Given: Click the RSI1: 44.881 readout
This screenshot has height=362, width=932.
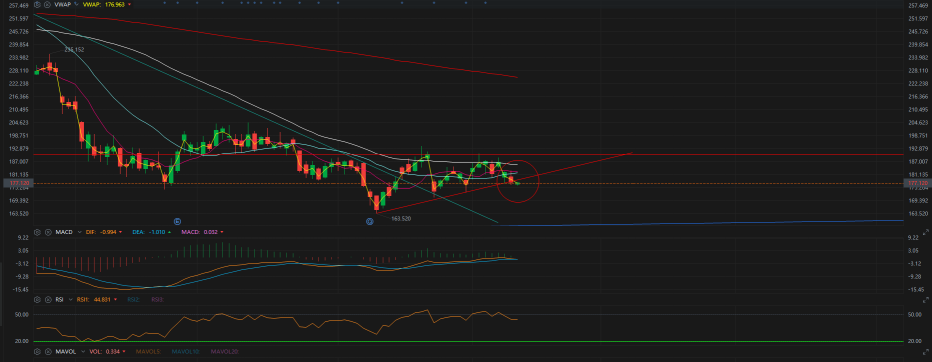Looking at the screenshot, I should tap(93, 300).
